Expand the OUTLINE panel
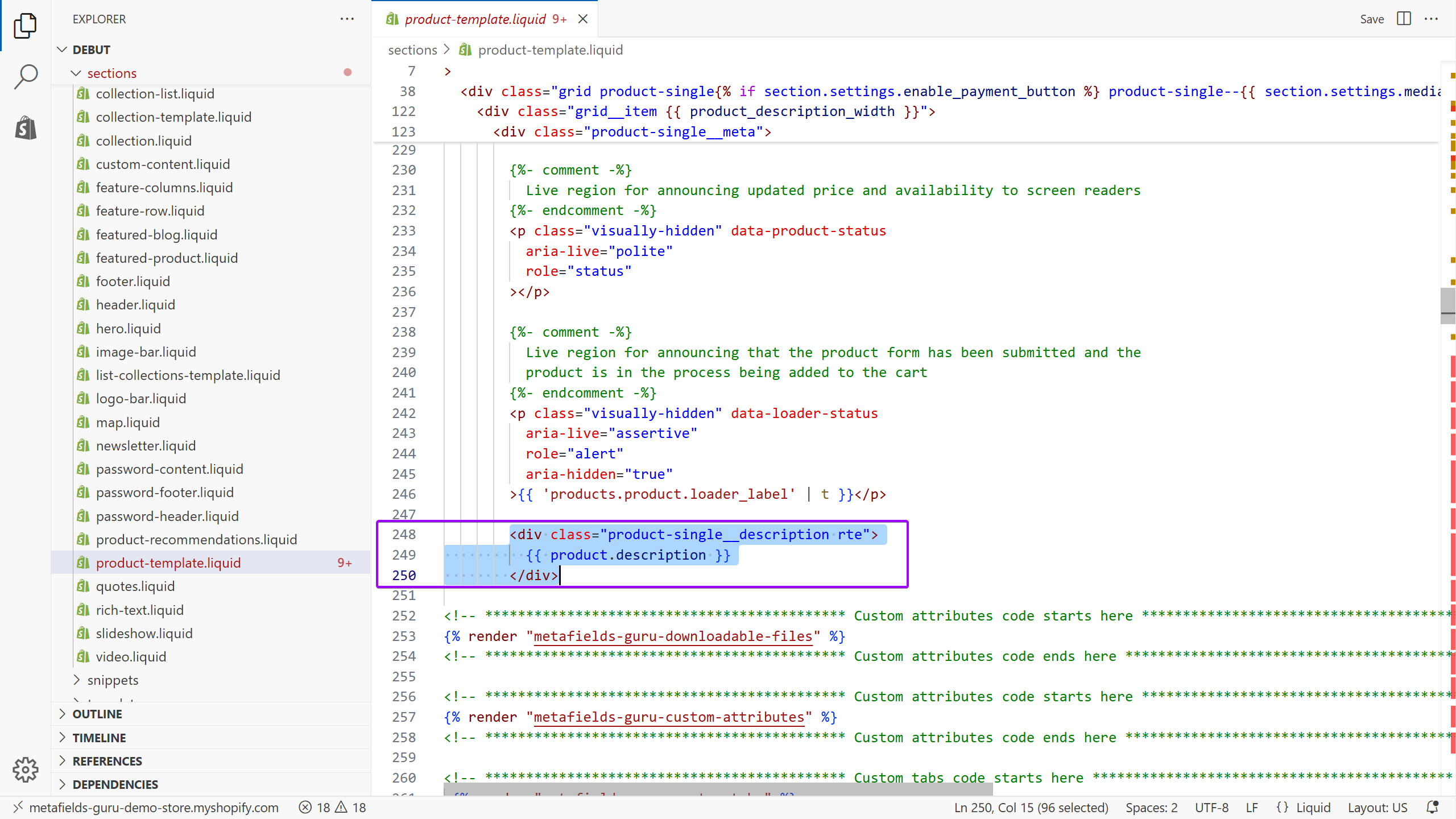This screenshot has height=819, width=1456. coord(97,714)
